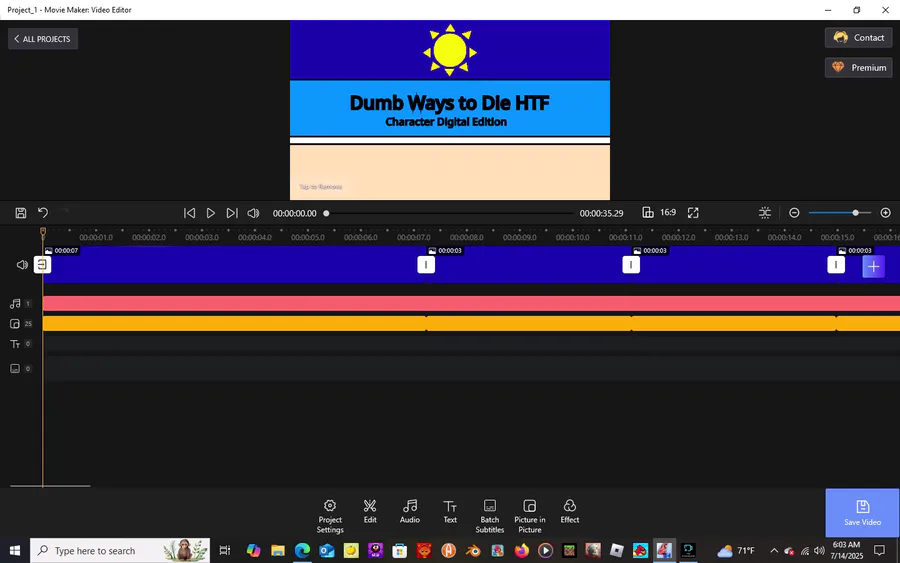This screenshot has width=900, height=563.
Task: Open the Effect tool
Action: 569,511
